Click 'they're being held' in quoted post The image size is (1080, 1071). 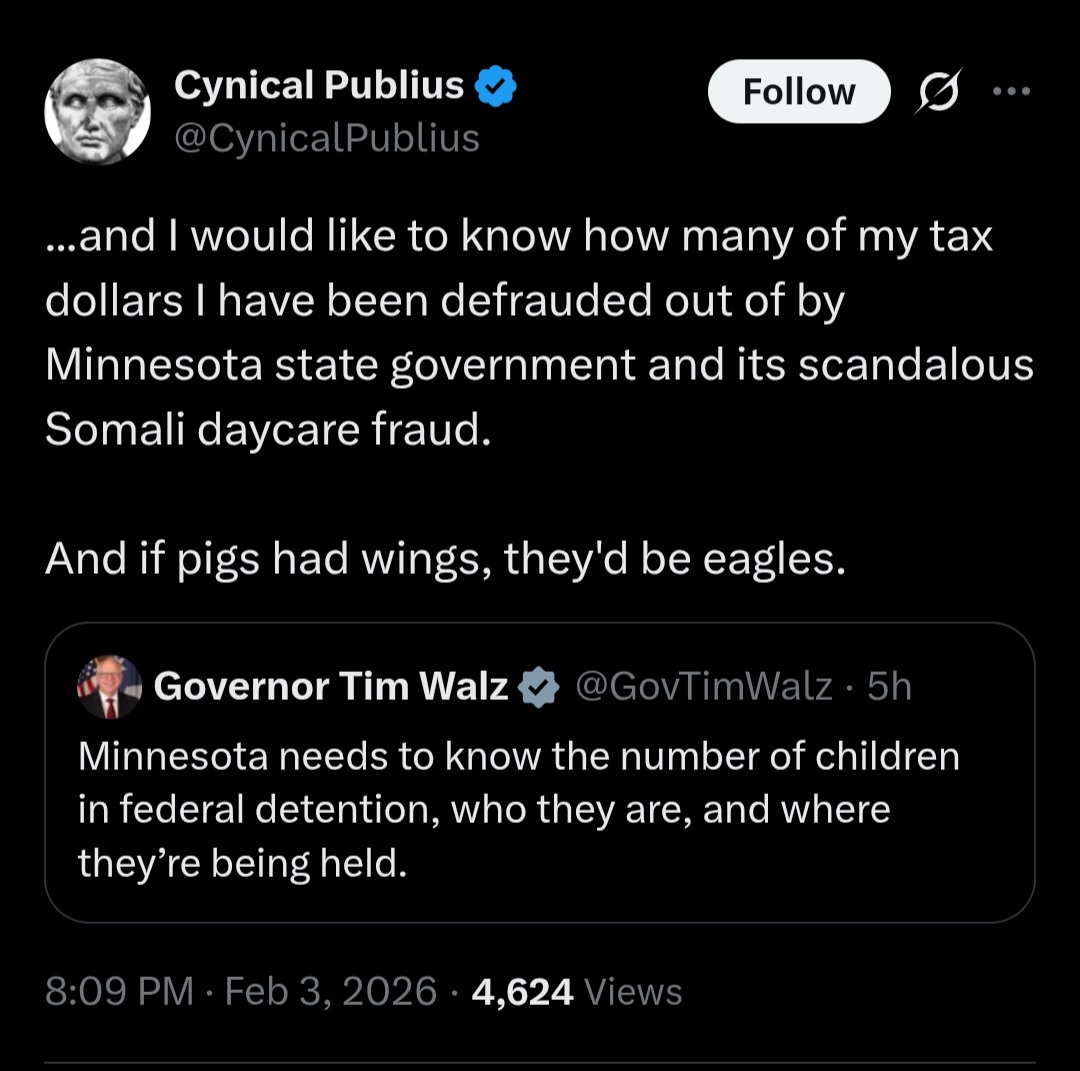coord(242,862)
